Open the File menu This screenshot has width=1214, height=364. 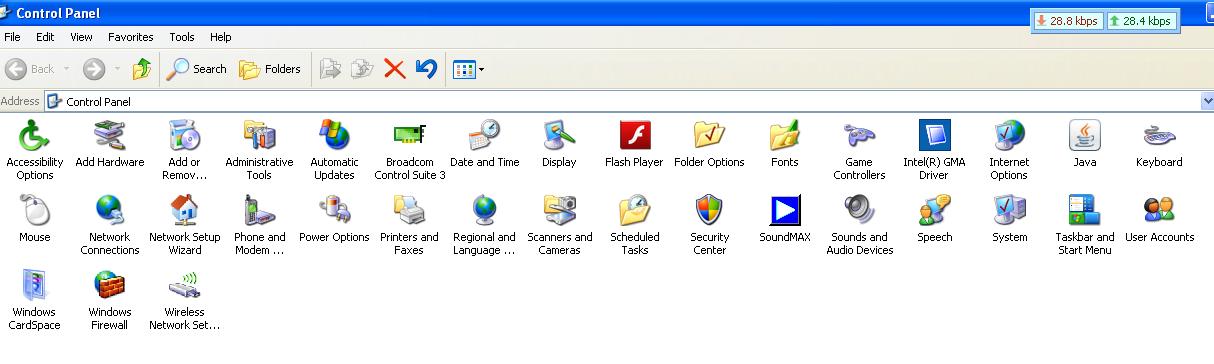pos(12,37)
